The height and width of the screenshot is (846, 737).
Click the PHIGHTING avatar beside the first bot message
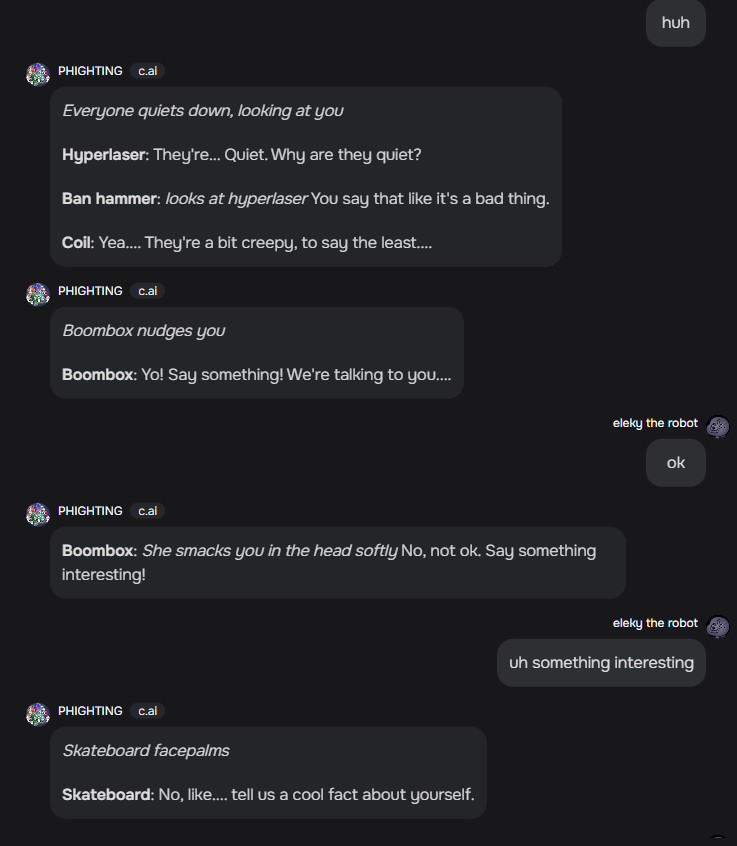[37, 73]
